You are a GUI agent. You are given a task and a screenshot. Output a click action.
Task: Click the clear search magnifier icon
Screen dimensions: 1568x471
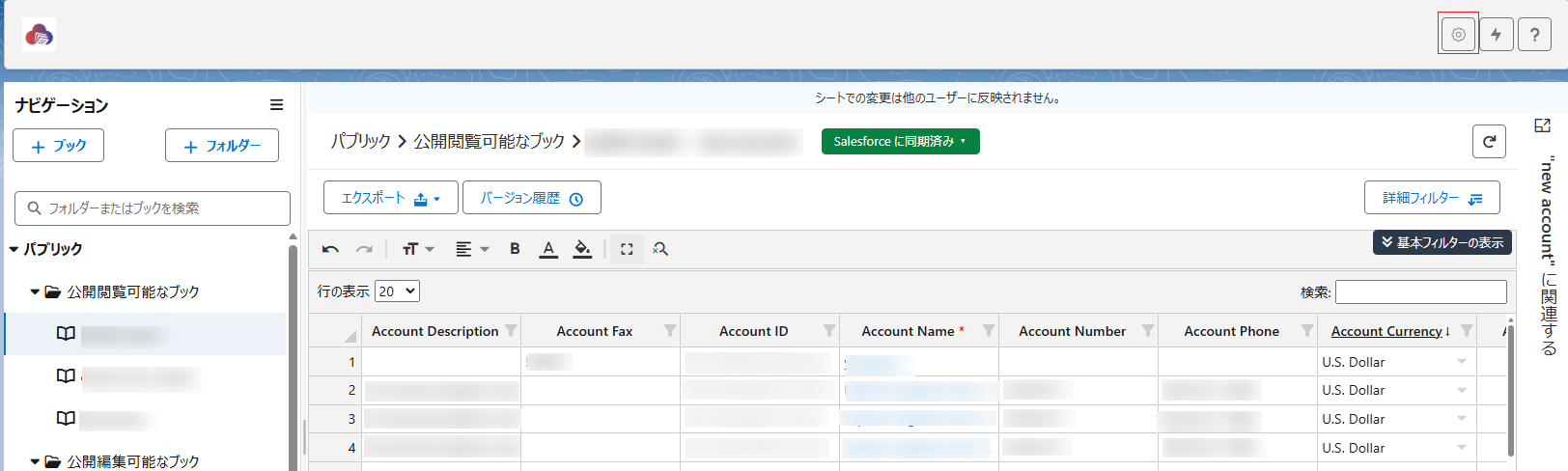click(660, 249)
